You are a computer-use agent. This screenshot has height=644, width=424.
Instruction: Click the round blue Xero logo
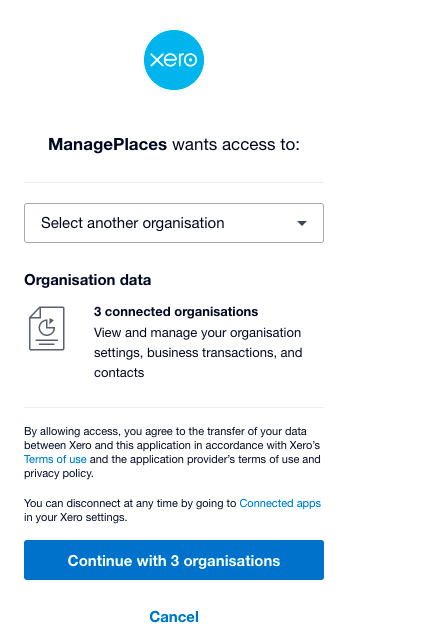[x=174, y=60]
